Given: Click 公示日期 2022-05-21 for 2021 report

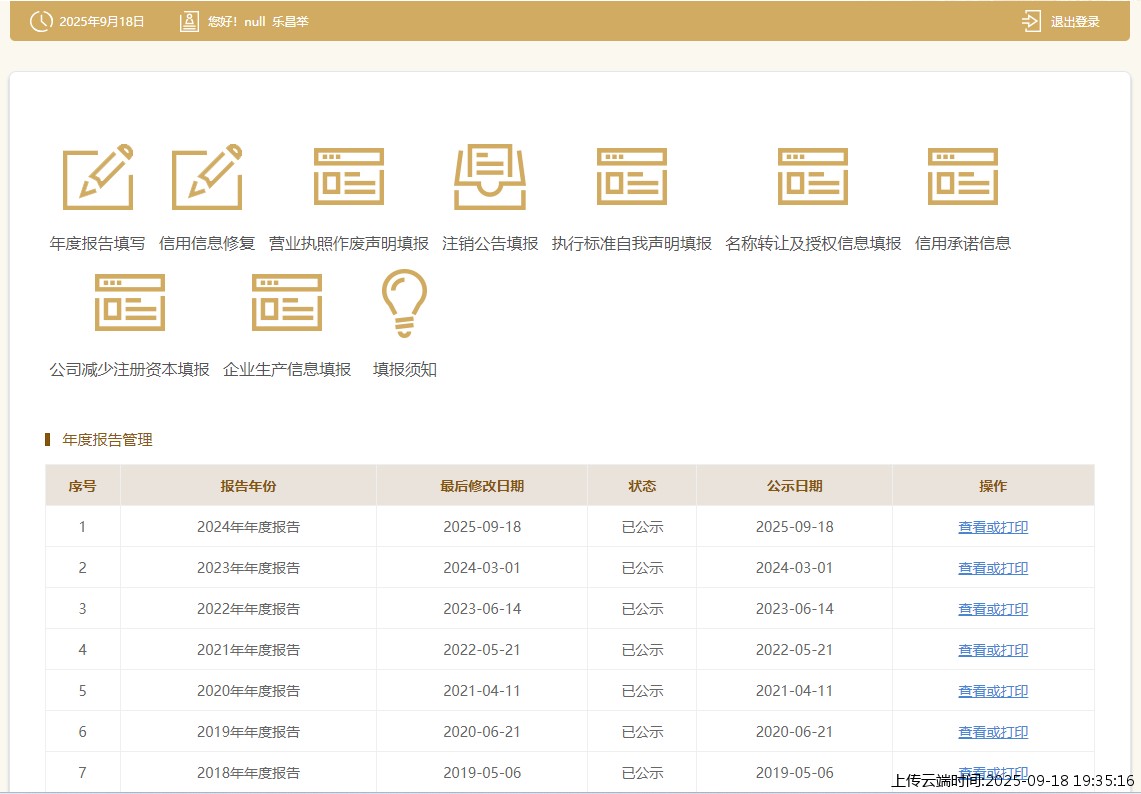Looking at the screenshot, I should 794,650.
